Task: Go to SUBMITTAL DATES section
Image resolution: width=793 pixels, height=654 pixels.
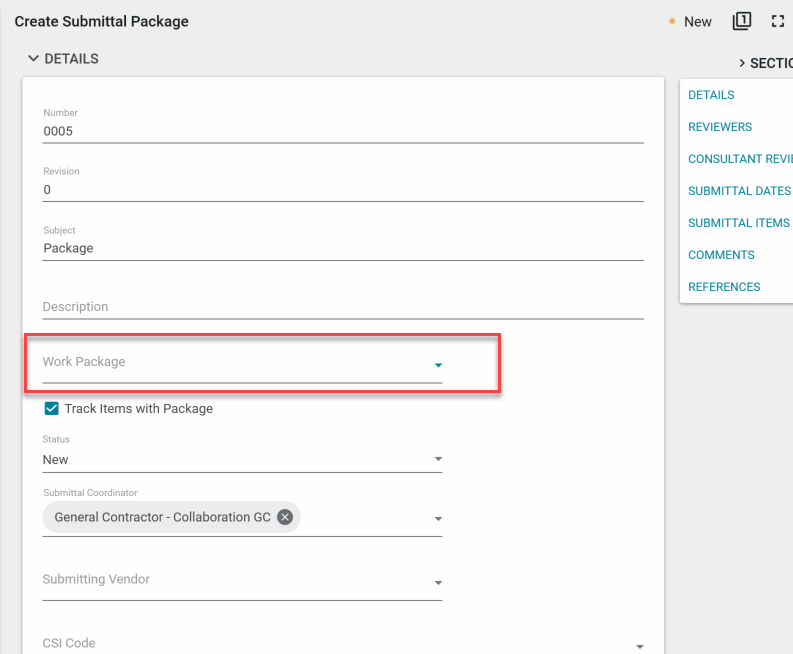Action: (x=739, y=191)
